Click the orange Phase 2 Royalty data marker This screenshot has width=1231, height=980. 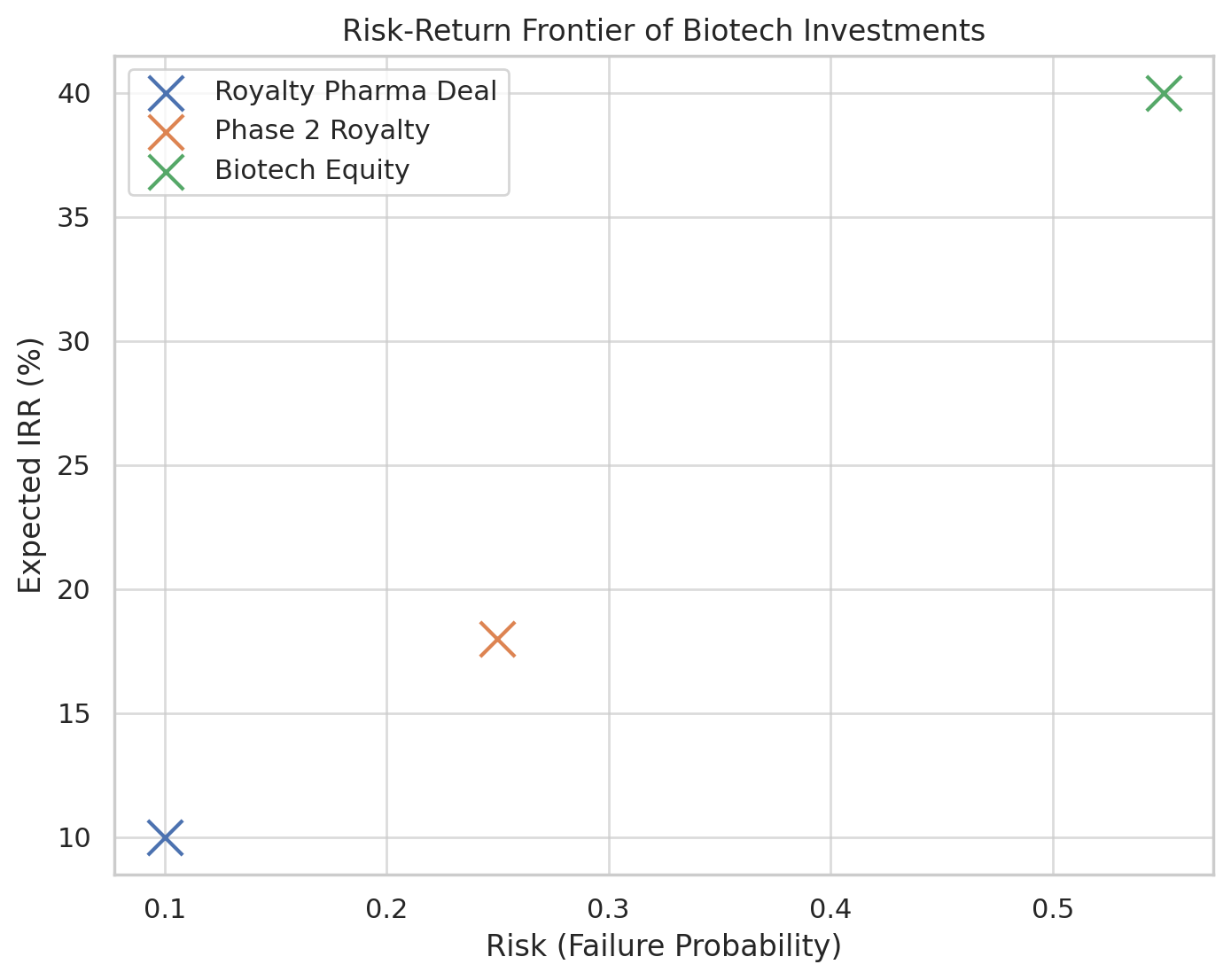[x=497, y=639]
